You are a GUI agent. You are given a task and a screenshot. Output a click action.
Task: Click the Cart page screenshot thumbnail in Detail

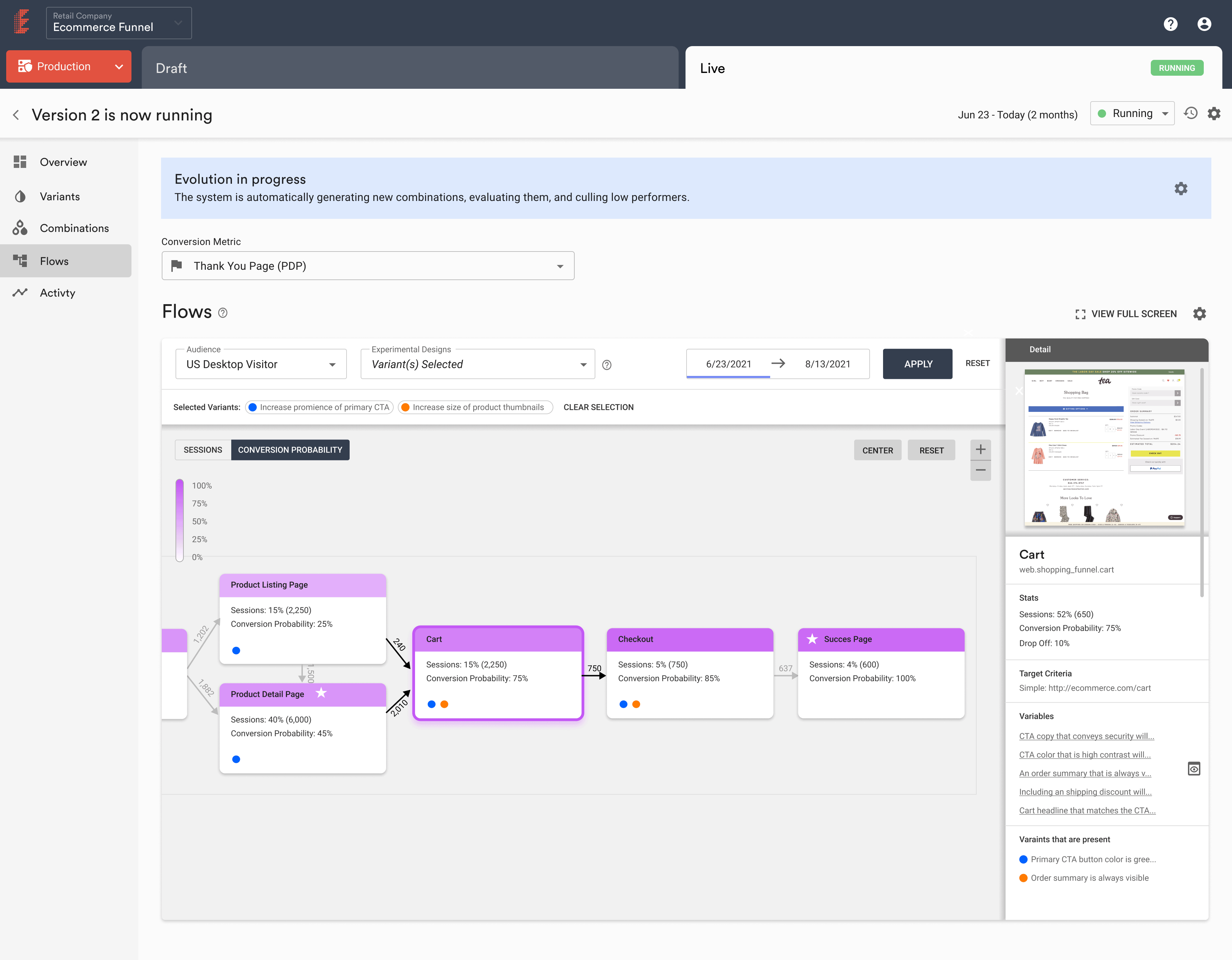tap(1104, 448)
